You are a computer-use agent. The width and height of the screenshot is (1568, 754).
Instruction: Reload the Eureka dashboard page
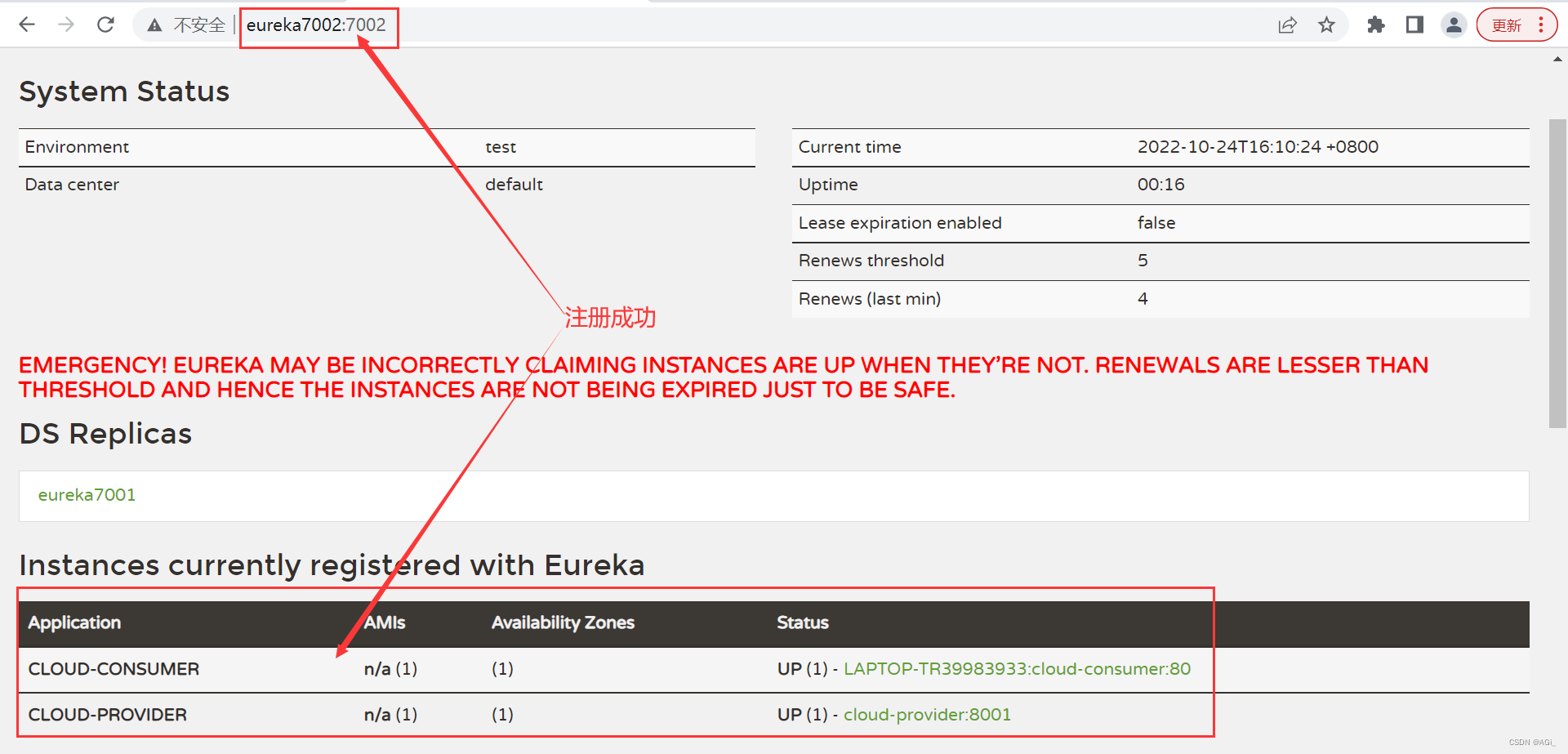coord(105,25)
